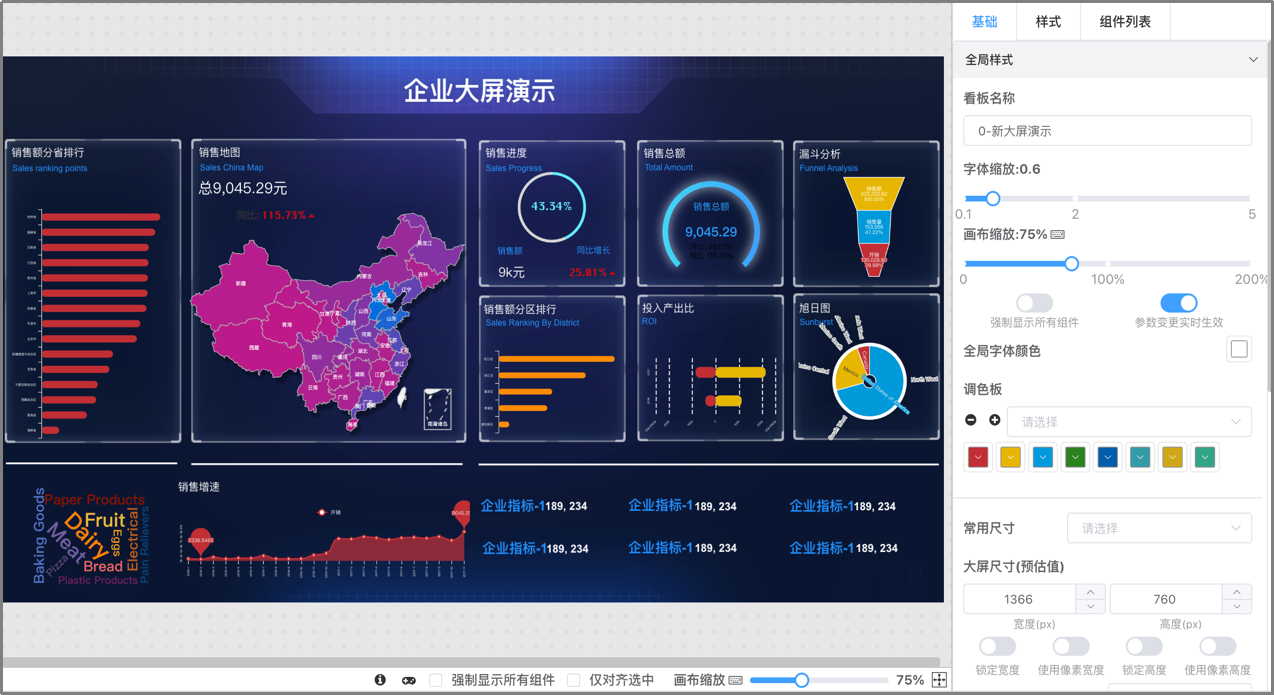The width and height of the screenshot is (1274, 695).
Task: Open the sea-green palette color dropdown
Action: pos(1205,457)
